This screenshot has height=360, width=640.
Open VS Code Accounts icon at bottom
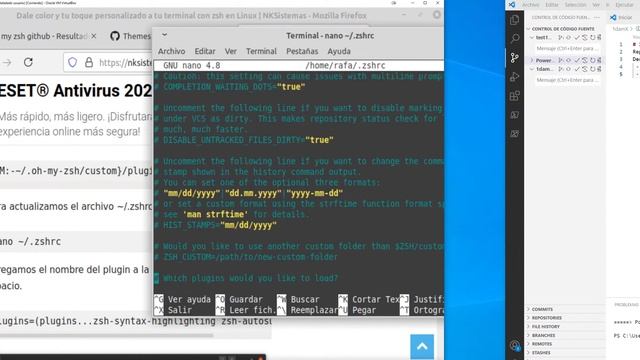(515, 346)
